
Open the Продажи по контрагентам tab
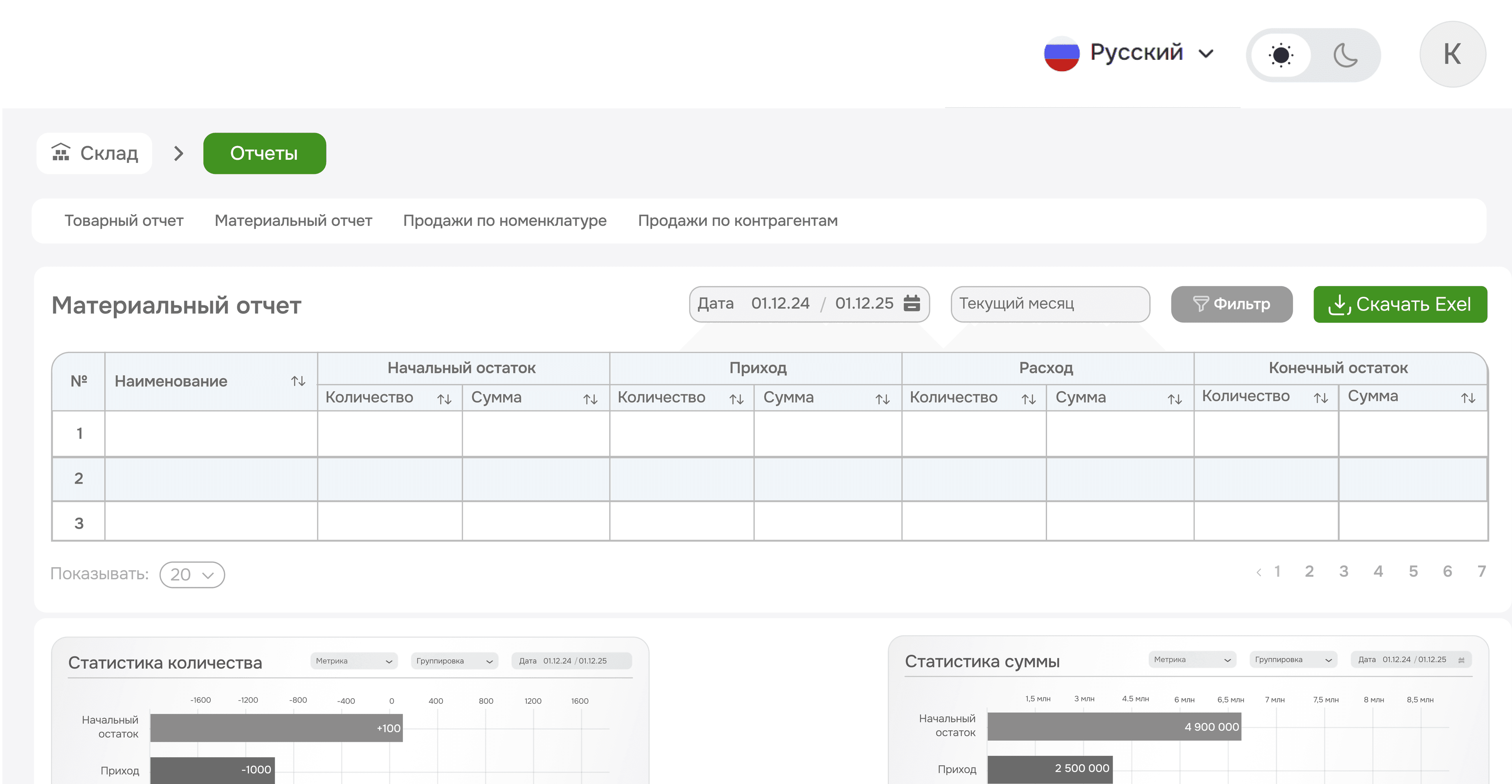(x=737, y=221)
